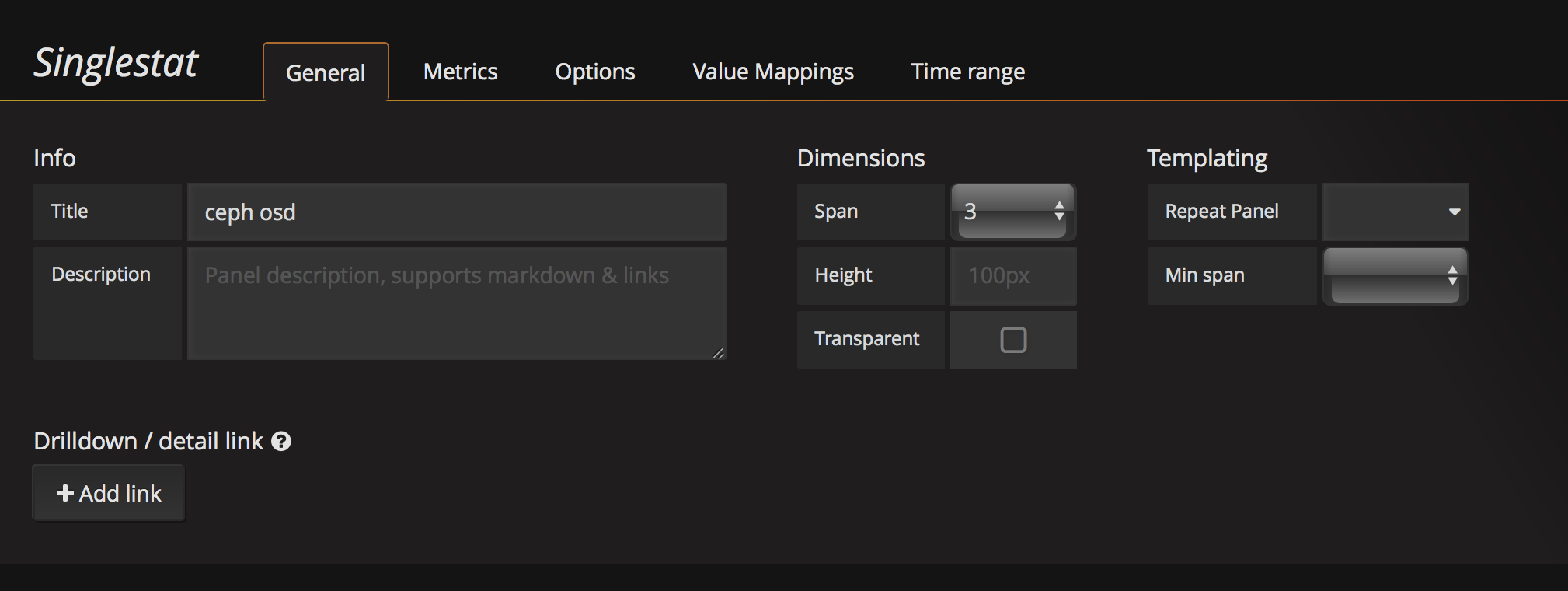Open the Options tab
The image size is (1568, 591).
(x=595, y=72)
